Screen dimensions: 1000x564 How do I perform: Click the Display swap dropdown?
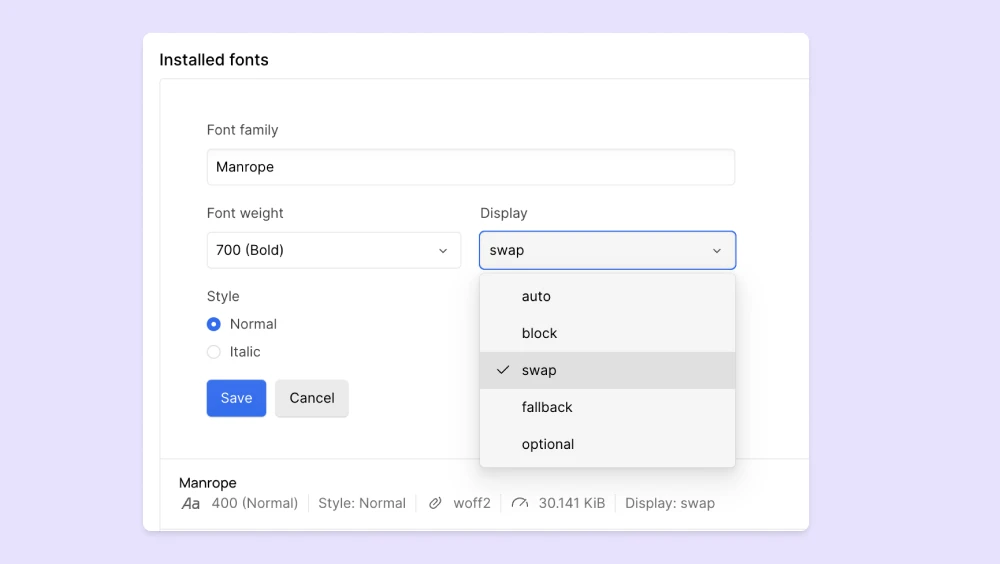tap(607, 250)
